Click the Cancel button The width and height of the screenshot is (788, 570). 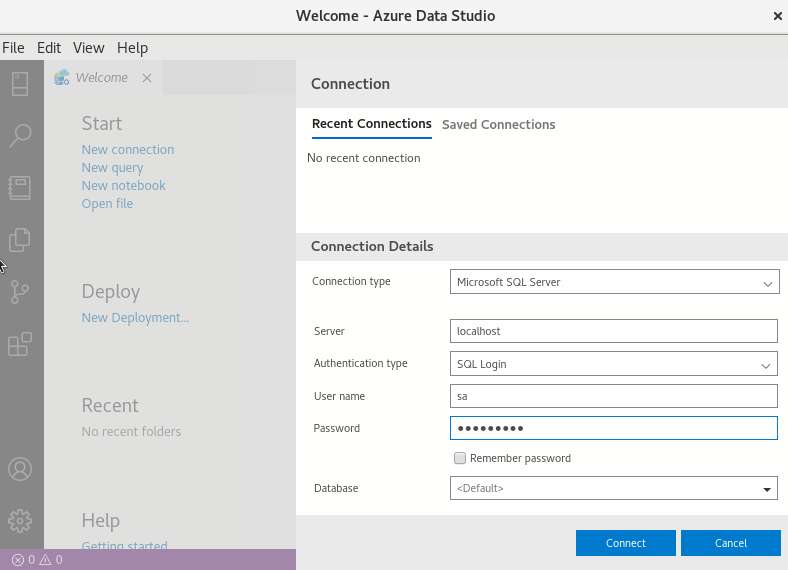click(730, 543)
